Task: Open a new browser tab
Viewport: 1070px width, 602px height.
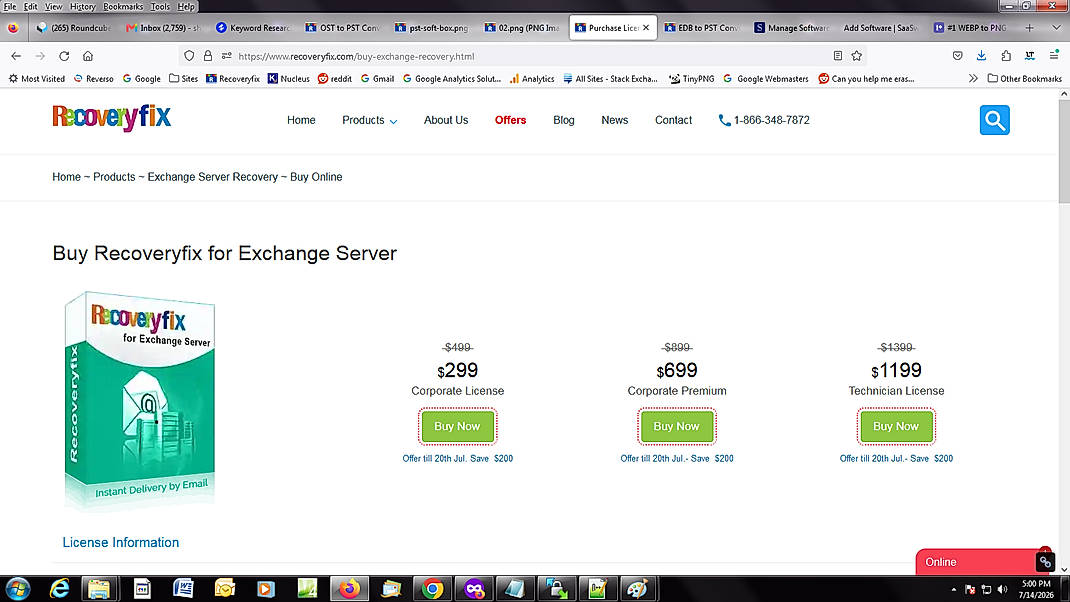Action: point(1030,28)
